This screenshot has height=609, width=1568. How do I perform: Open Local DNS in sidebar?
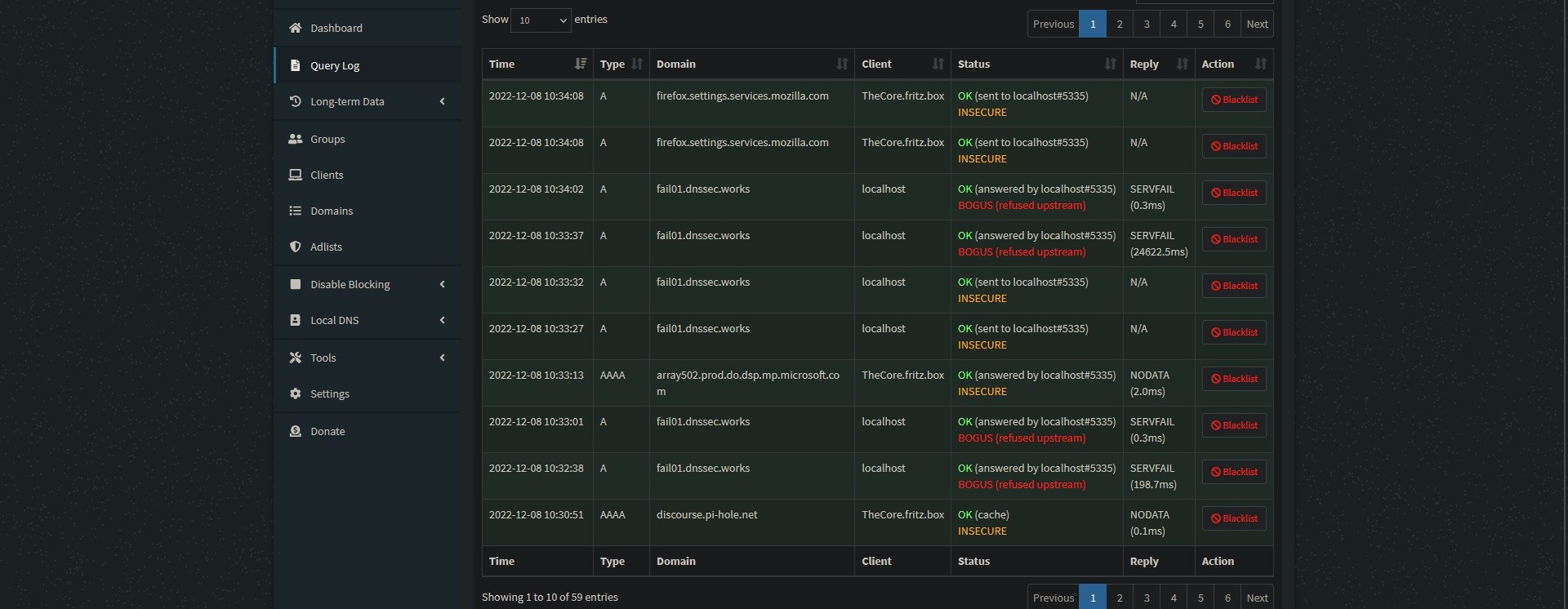tap(335, 320)
